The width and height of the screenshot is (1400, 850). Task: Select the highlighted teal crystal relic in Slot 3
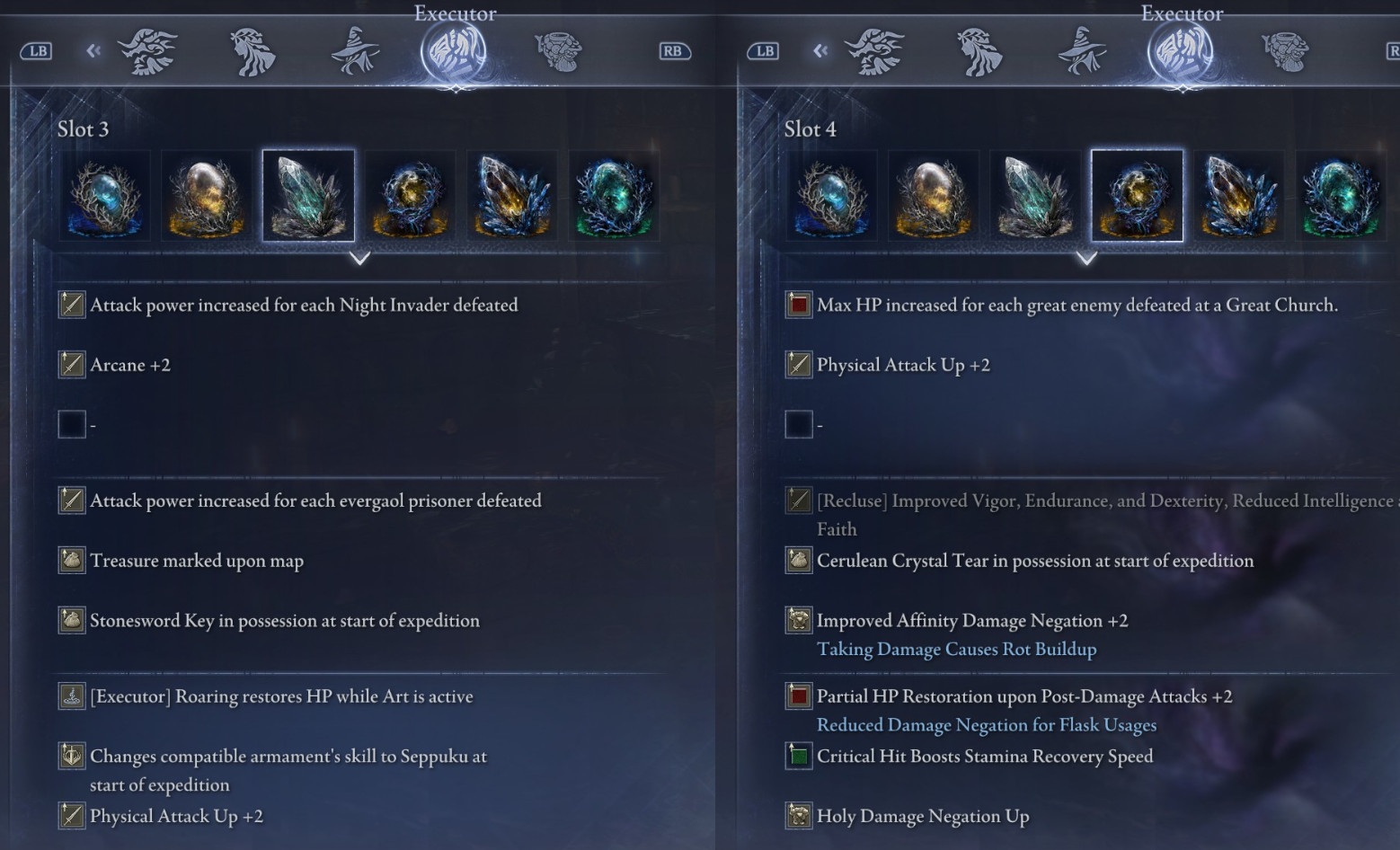308,196
